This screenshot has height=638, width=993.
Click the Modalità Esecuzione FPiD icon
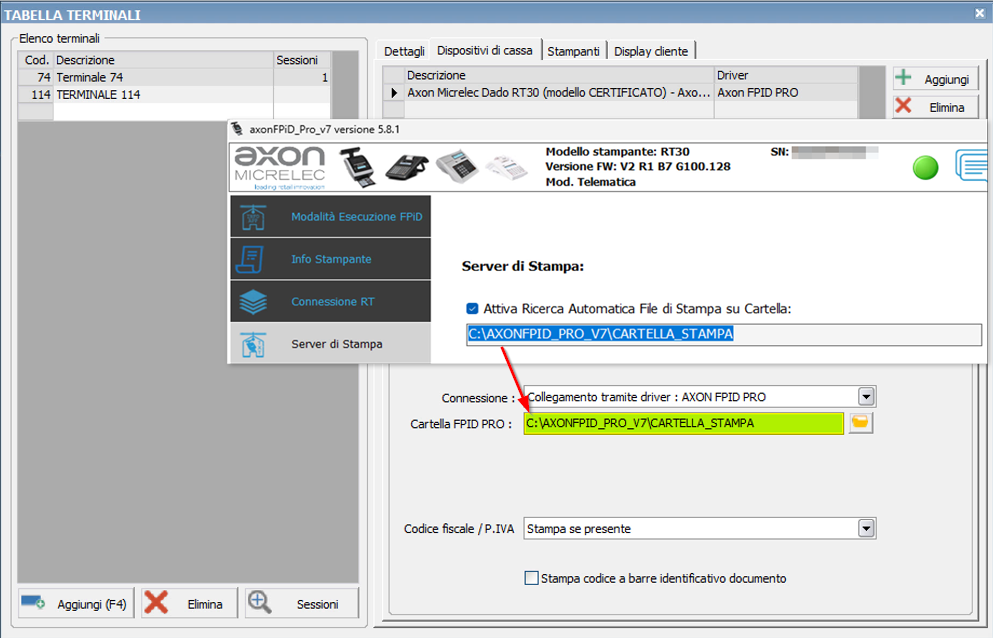[x=253, y=217]
